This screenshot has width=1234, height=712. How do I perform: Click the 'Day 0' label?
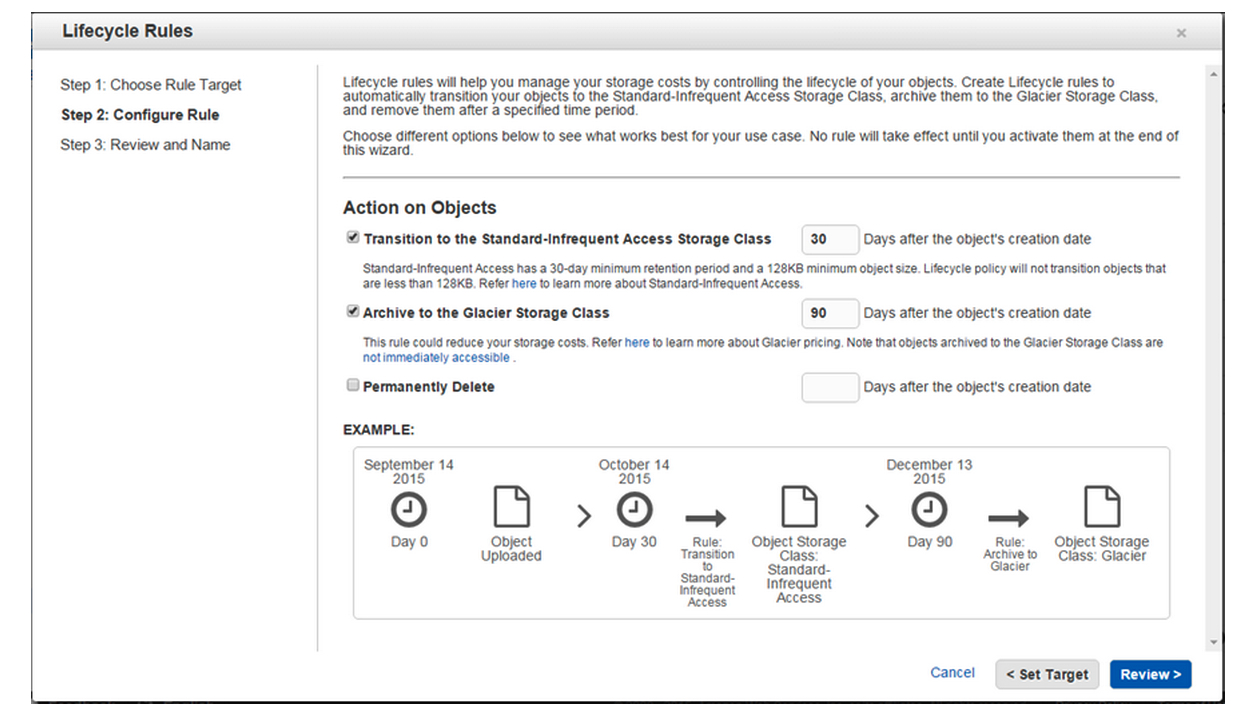click(x=408, y=542)
